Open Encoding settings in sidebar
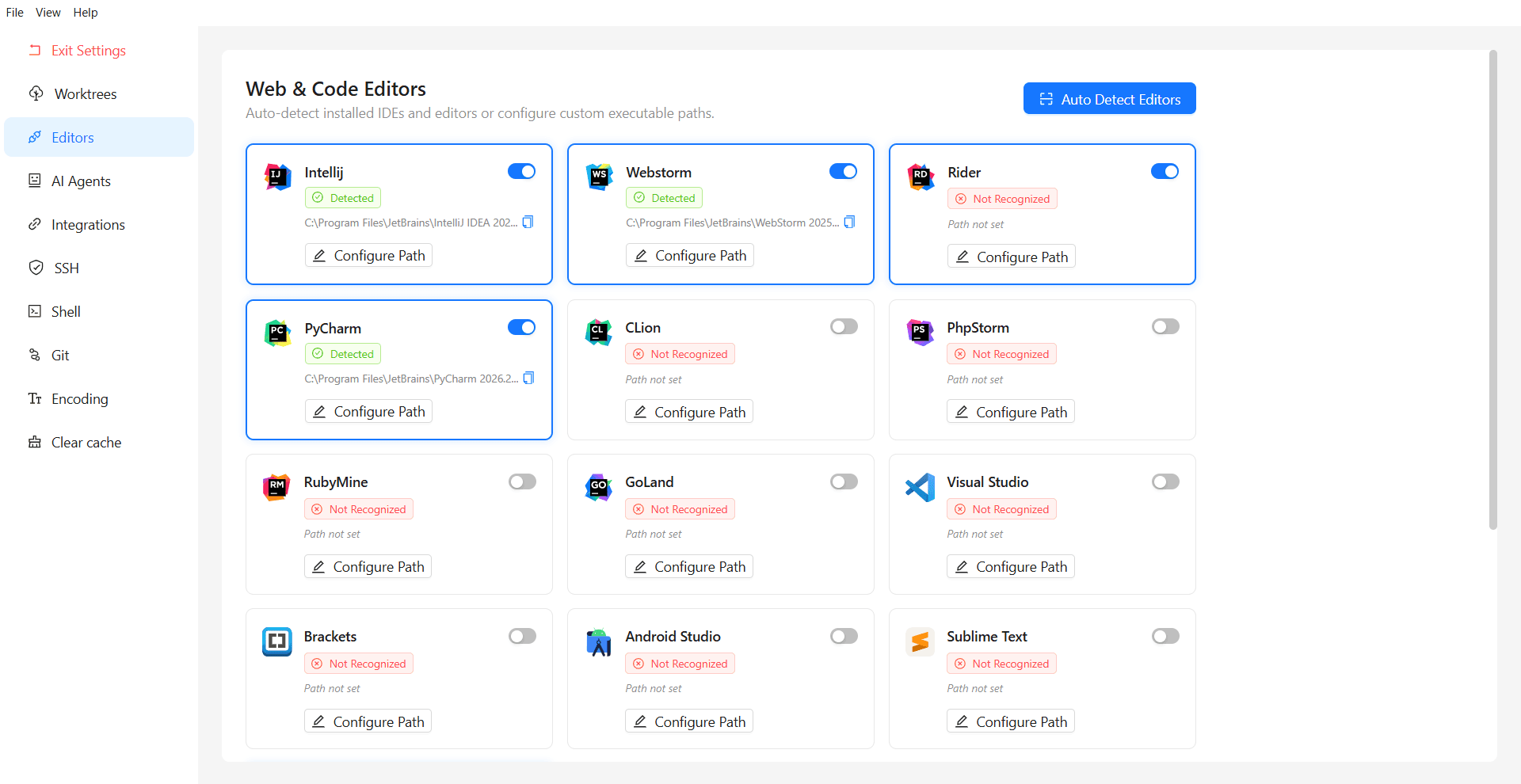Screen dimensions: 1521x784 99,398
